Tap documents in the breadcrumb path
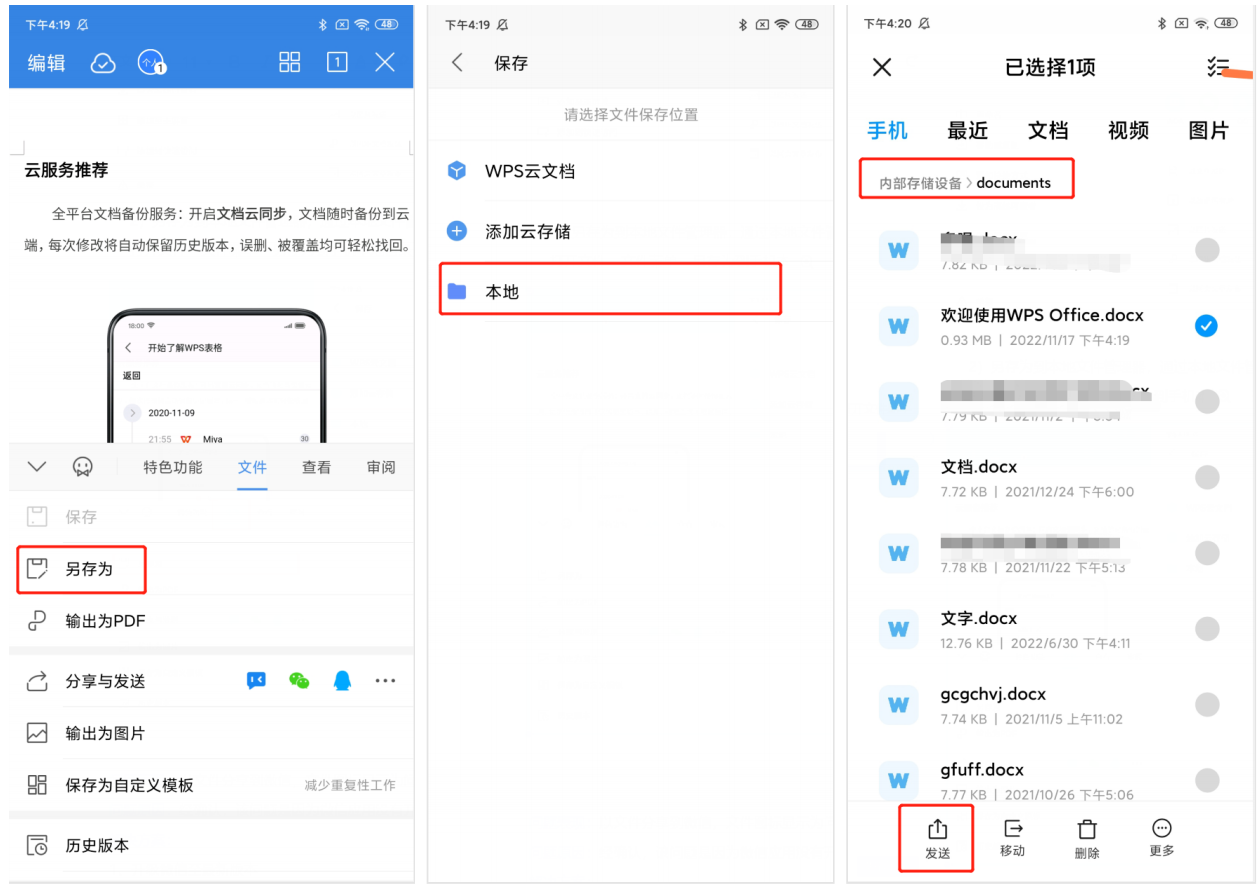This screenshot has height=884, width=1257. click(1014, 183)
